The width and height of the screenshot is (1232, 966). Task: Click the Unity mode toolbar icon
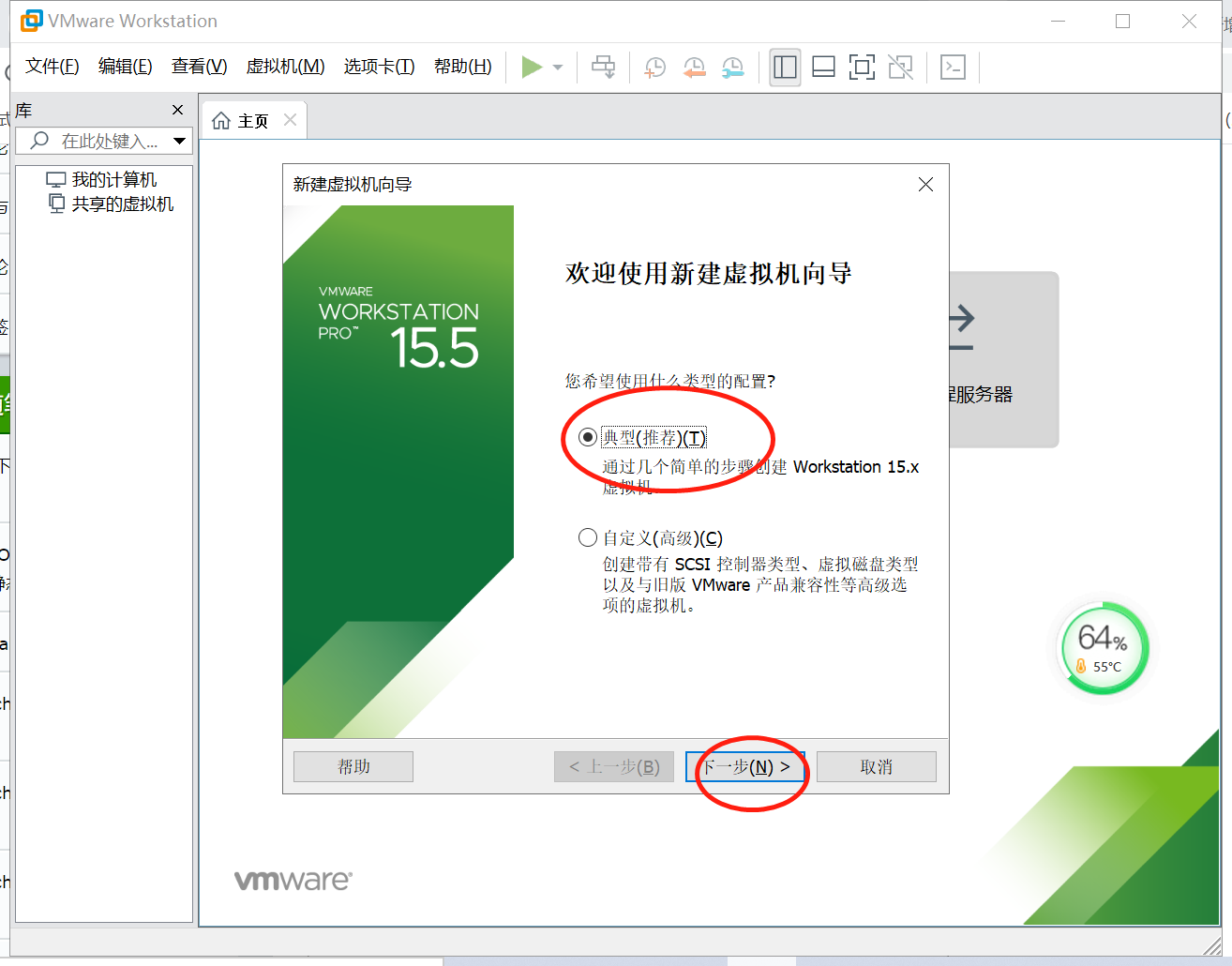[900, 67]
